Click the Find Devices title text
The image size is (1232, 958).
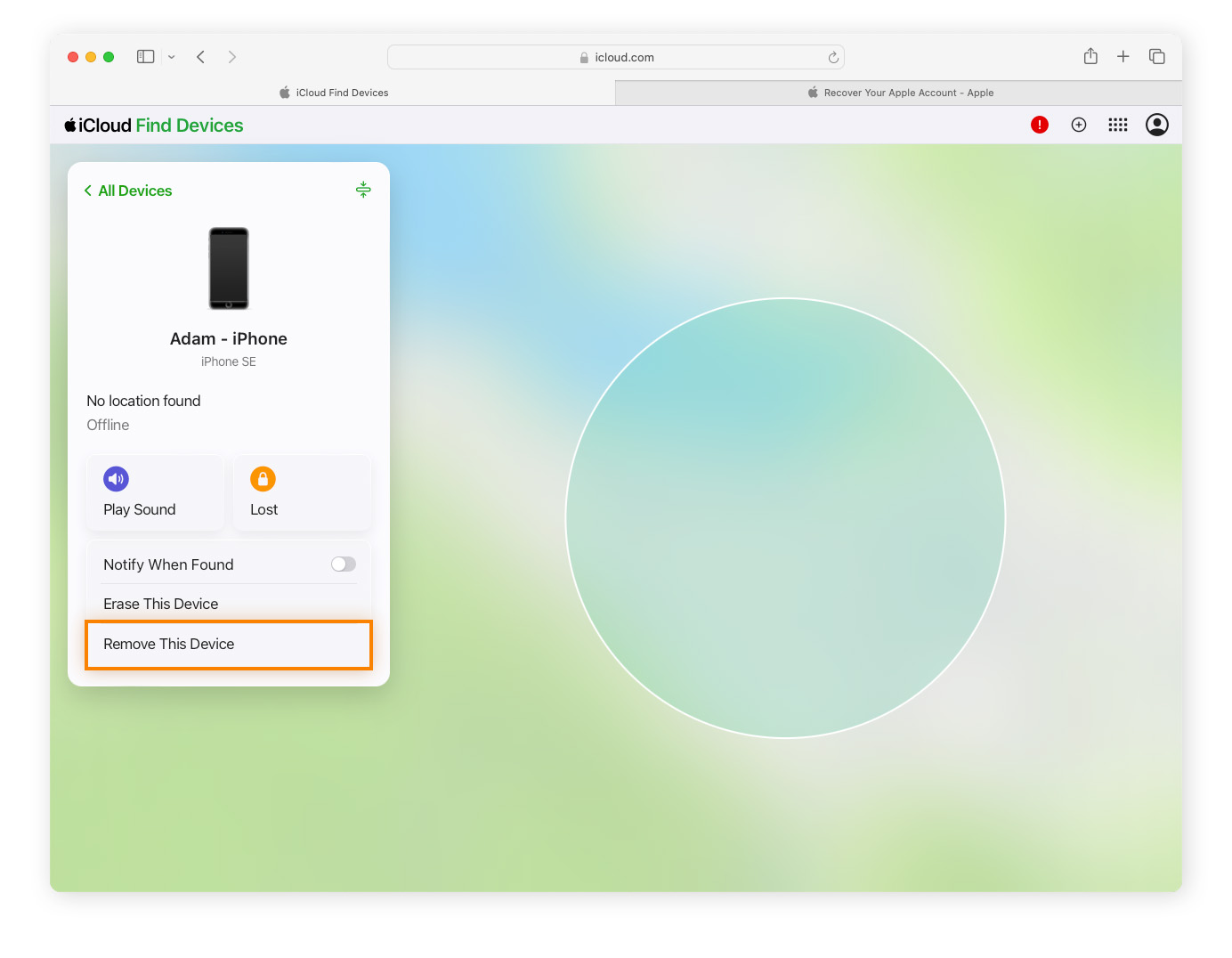pos(190,126)
